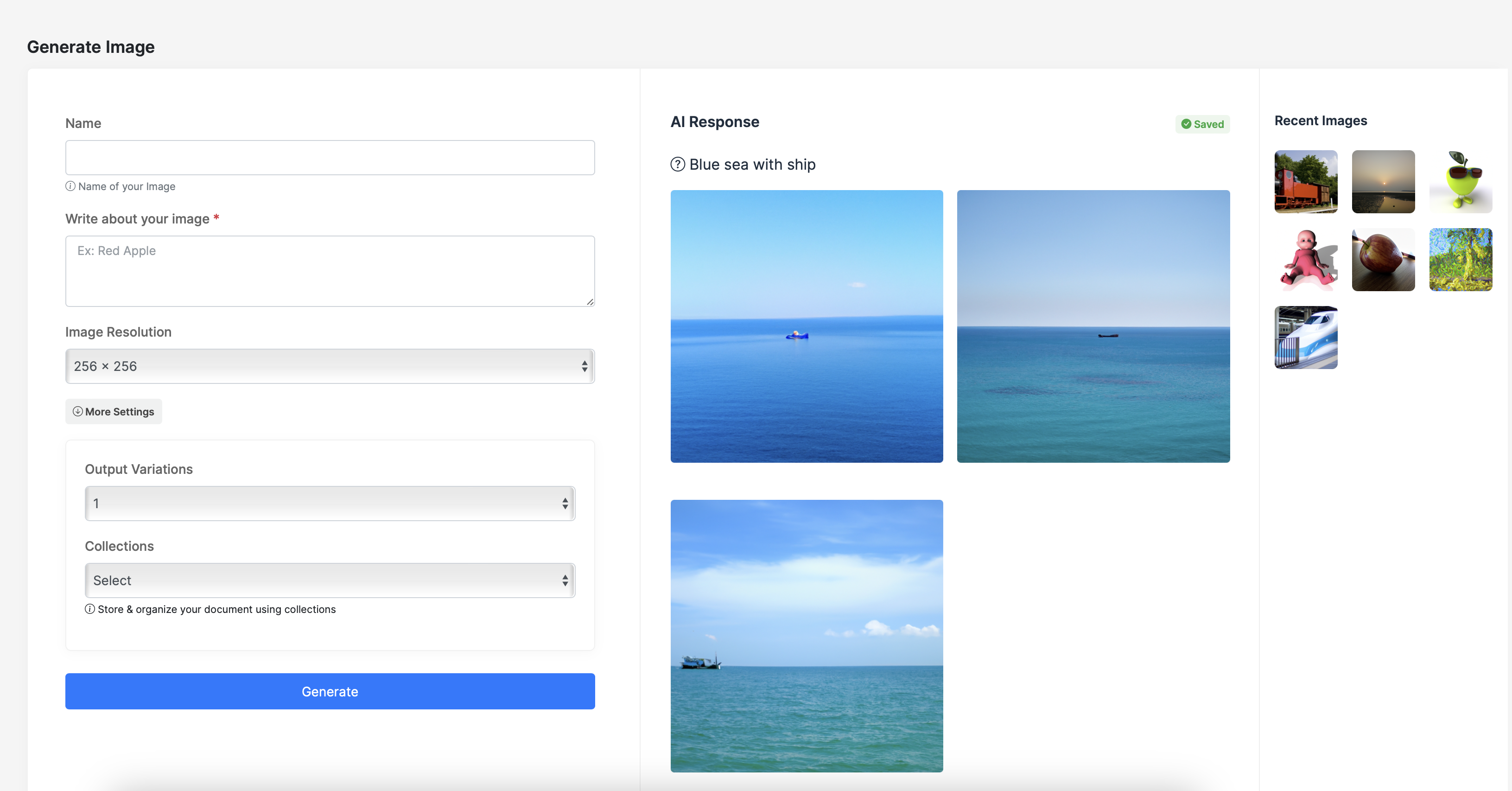Screen dimensions: 1512x791
Task: View the generated image with blue boat
Action: [807, 326]
